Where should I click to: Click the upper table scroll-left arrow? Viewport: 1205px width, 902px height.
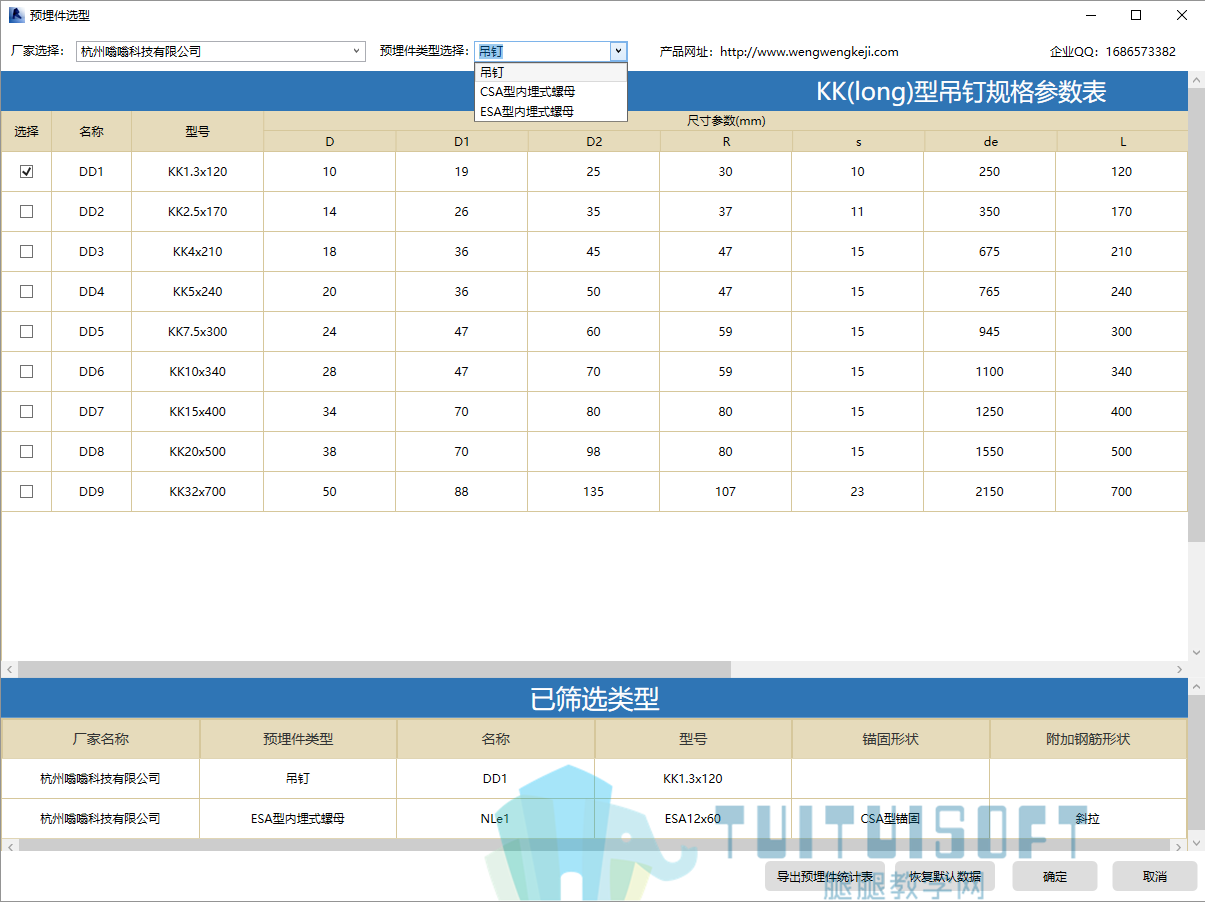(9, 669)
